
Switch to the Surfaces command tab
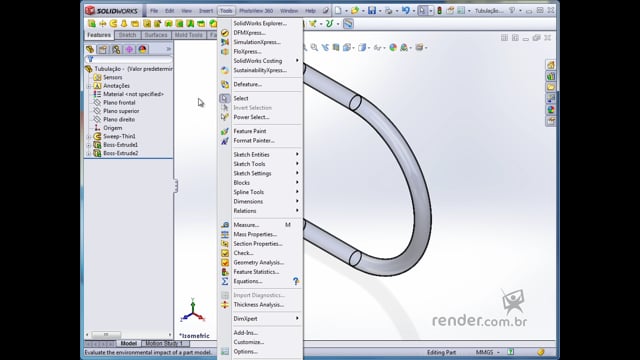tap(156, 35)
